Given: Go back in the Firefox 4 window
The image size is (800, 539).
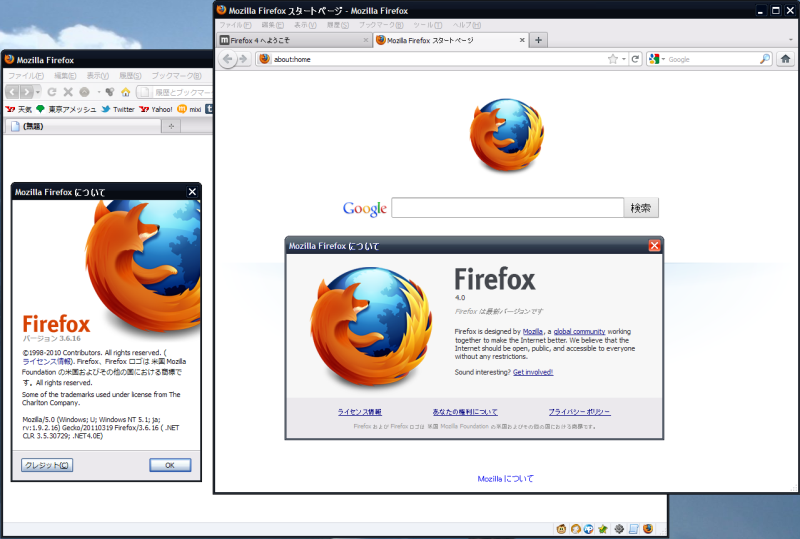Looking at the screenshot, I should point(228,59).
